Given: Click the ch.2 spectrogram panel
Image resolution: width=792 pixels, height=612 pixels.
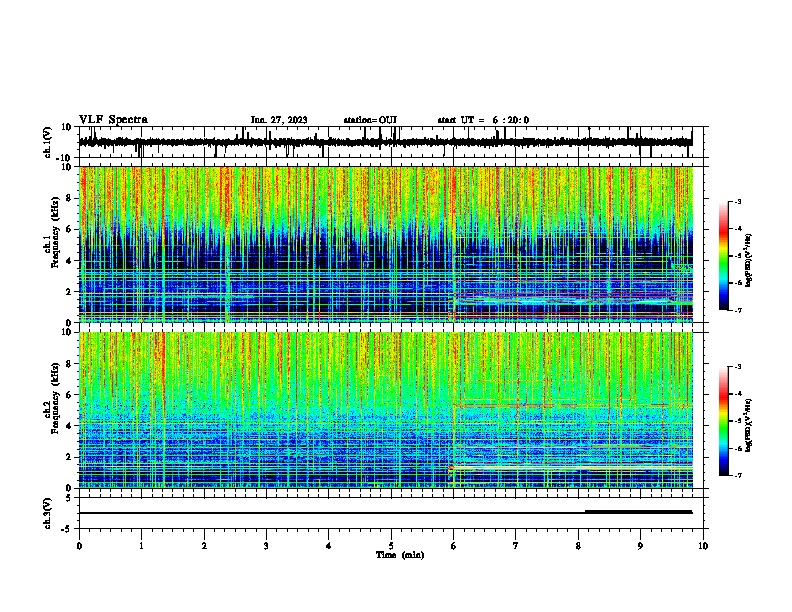Looking at the screenshot, I should (x=386, y=410).
